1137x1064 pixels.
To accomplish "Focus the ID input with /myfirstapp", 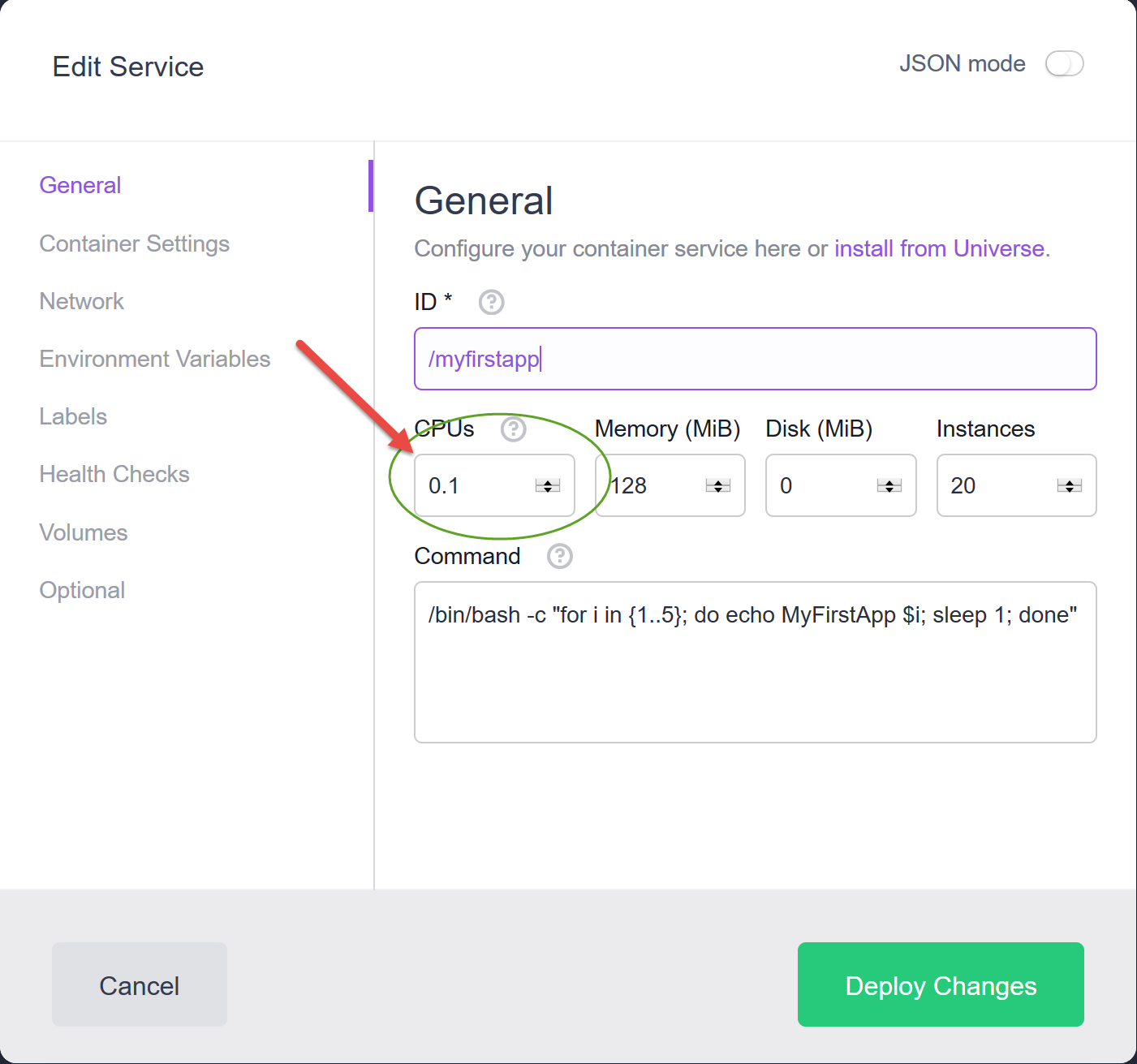I will click(756, 359).
